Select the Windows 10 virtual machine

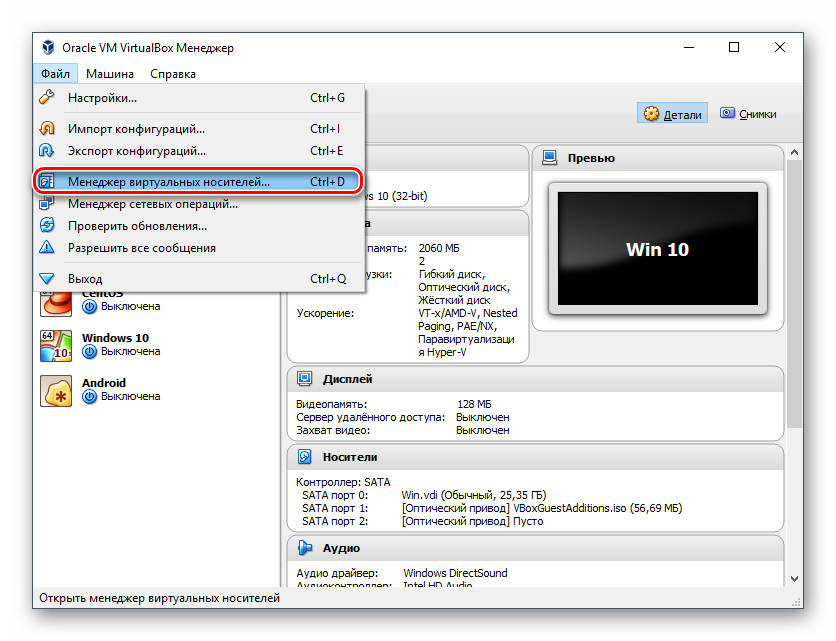(157, 345)
